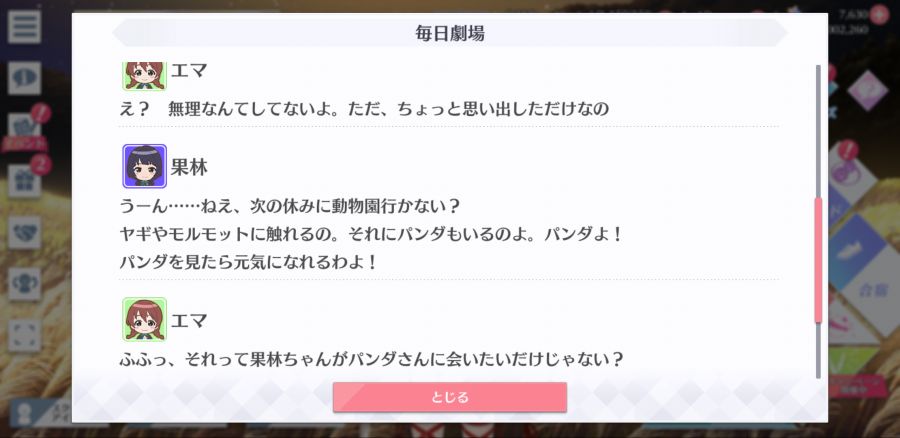Click the とじる close button
Viewport: 900px width, 438px height.
tap(449, 397)
